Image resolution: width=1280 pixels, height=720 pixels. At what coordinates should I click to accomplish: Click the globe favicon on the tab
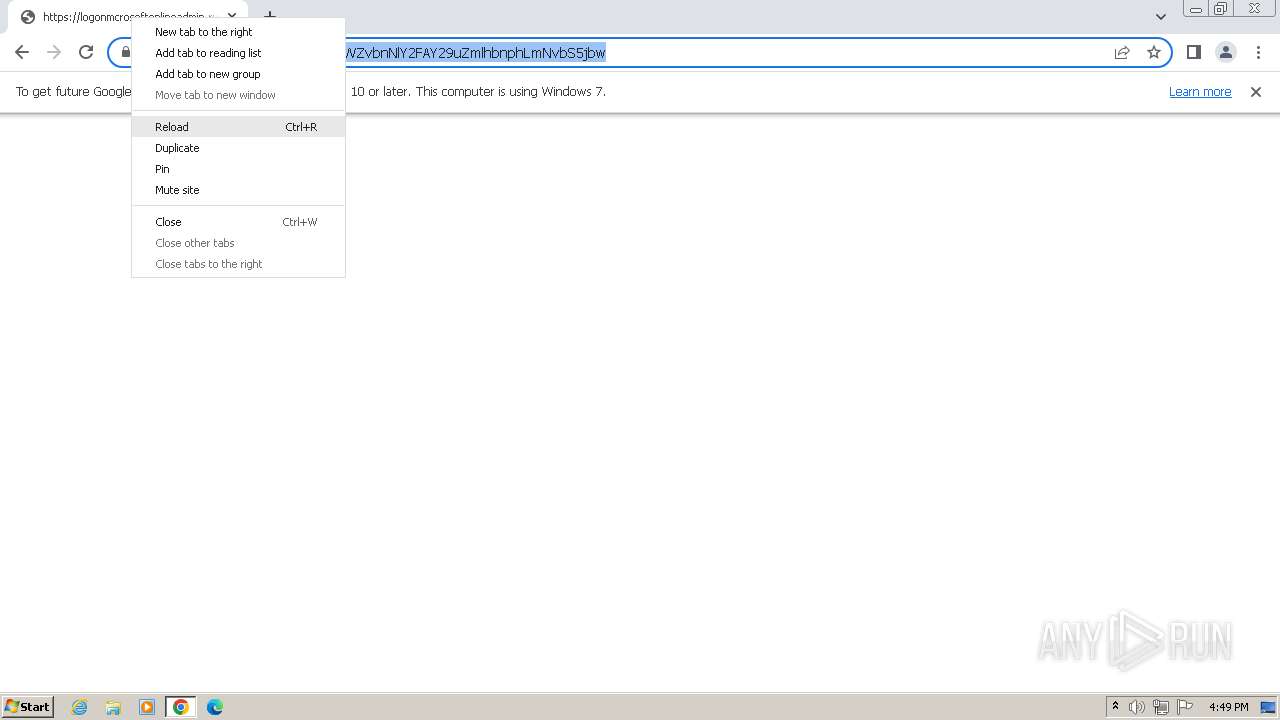tap(28, 17)
